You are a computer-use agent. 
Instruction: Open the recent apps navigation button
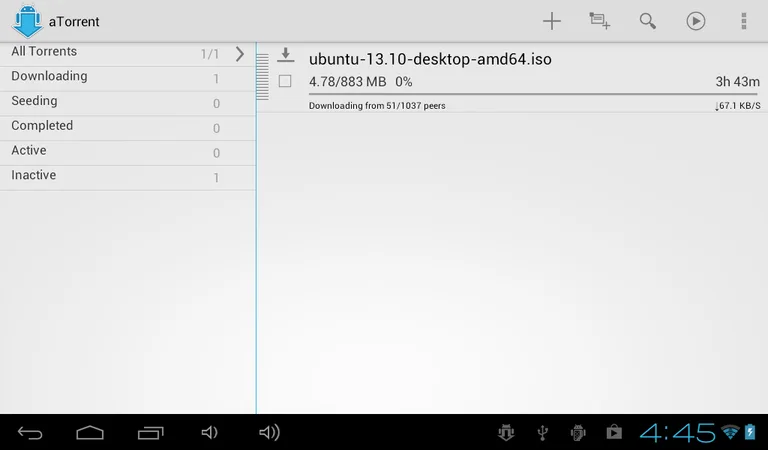click(150, 433)
